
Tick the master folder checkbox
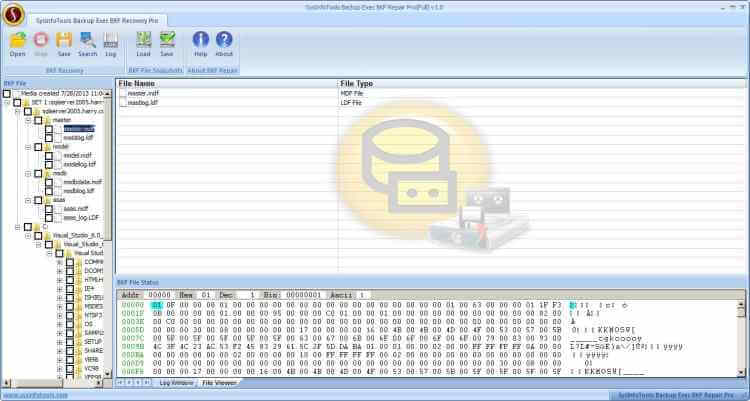[x=38, y=120]
